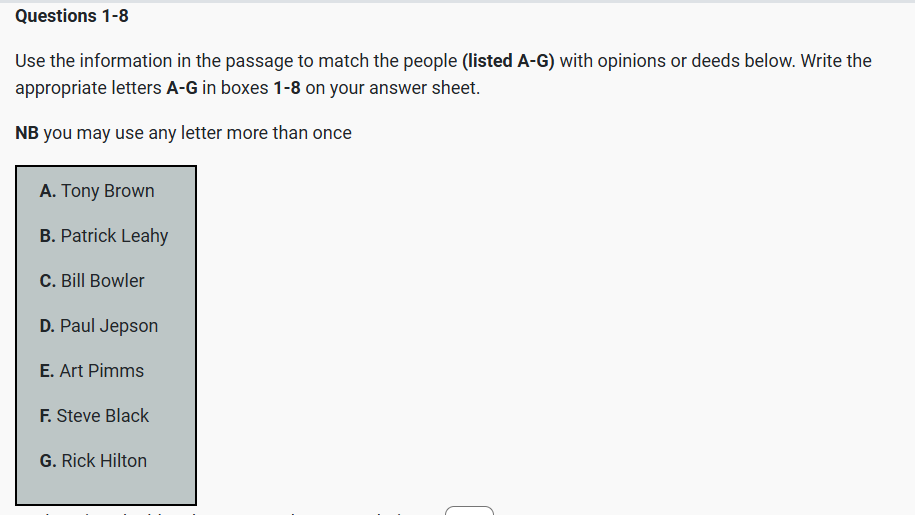915x515 pixels.
Task: Pick Rick Hilton, option G, in the list
Action: coord(93,461)
